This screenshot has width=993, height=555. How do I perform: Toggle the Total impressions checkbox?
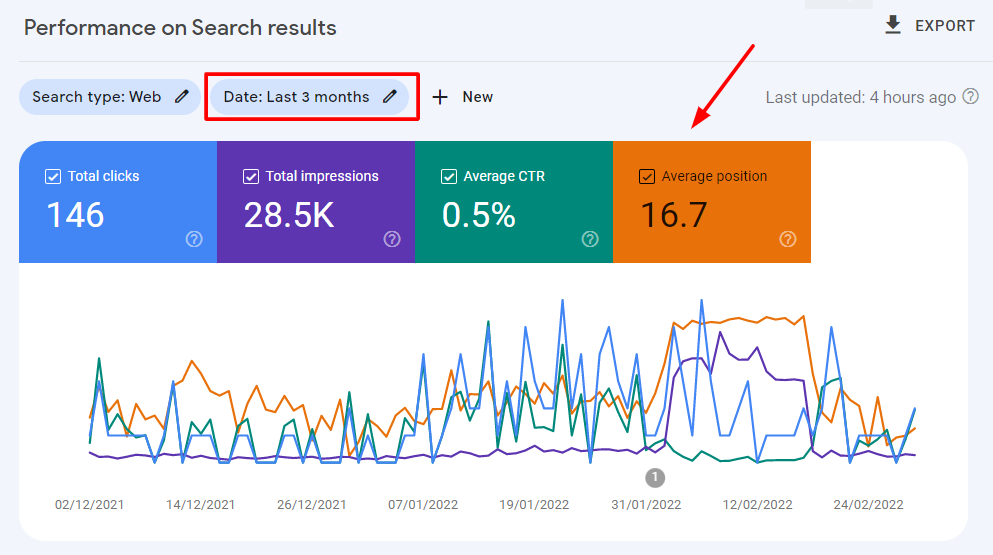[251, 177]
